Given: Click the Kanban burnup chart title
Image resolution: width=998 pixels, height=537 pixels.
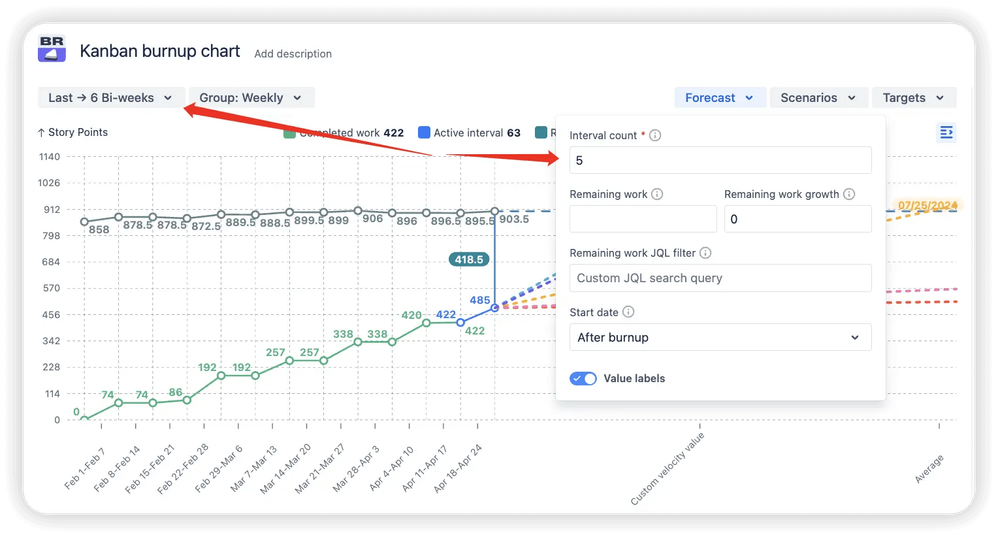Looking at the screenshot, I should (x=160, y=51).
